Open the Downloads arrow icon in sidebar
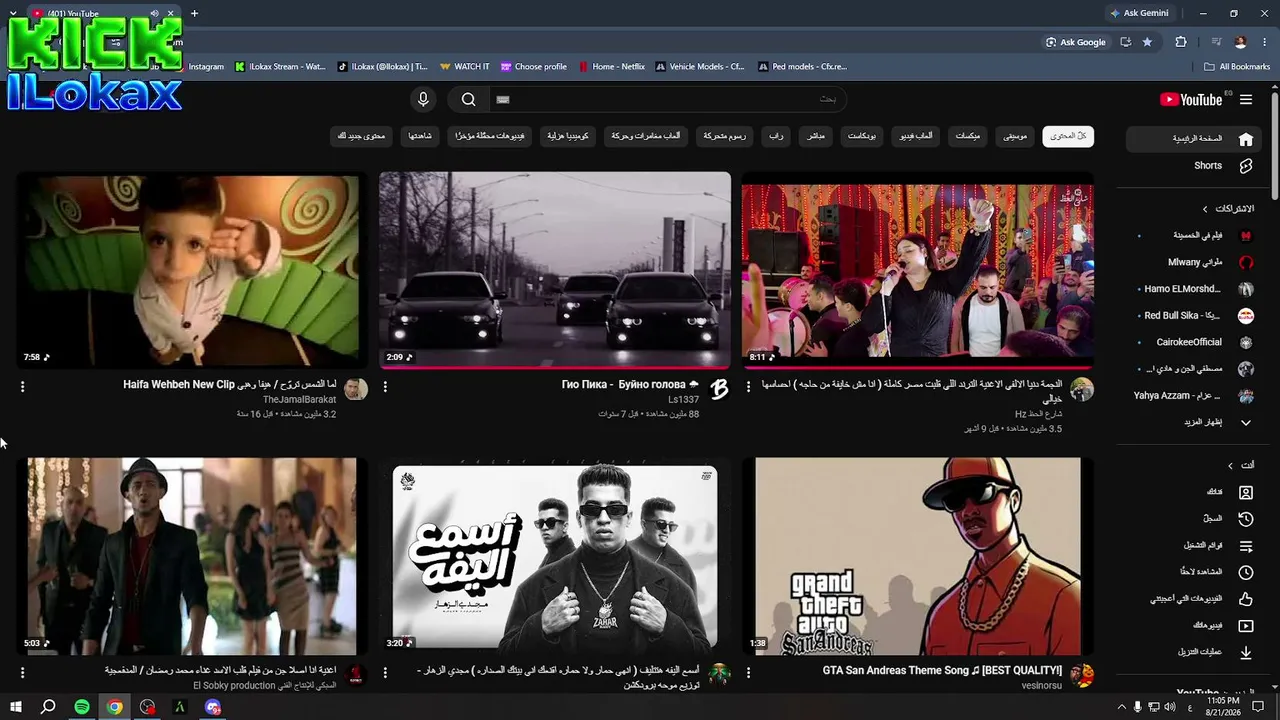 pos(1246,652)
